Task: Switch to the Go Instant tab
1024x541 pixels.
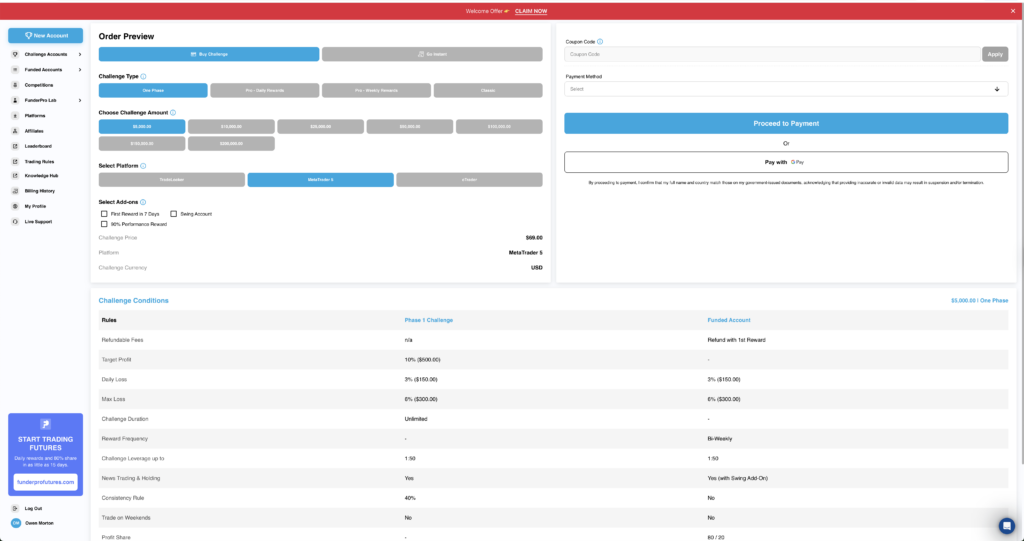Action: [432, 54]
